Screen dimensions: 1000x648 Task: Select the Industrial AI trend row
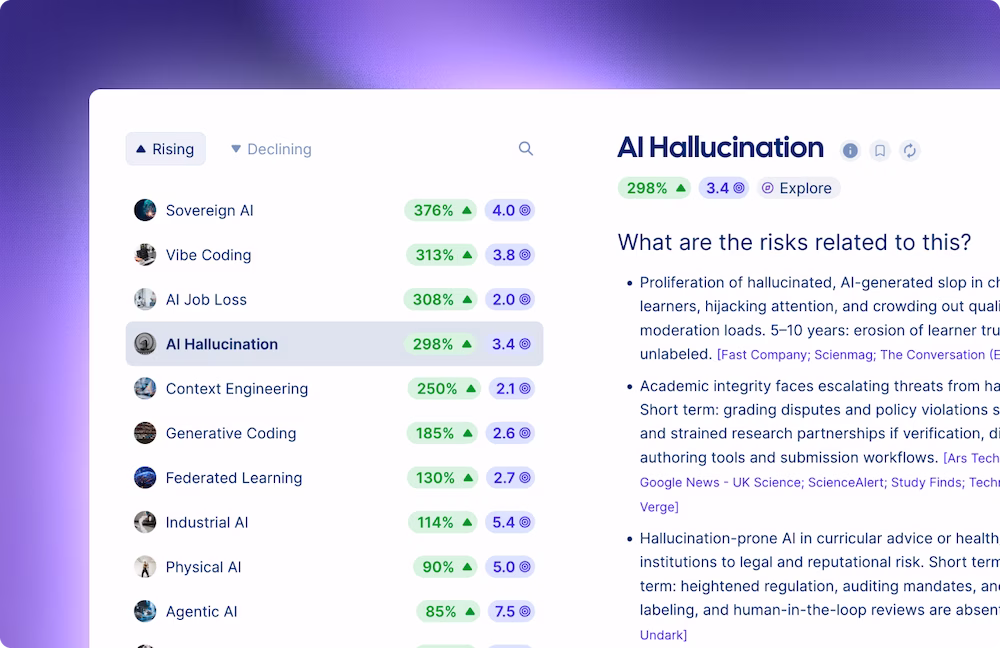pos(334,522)
